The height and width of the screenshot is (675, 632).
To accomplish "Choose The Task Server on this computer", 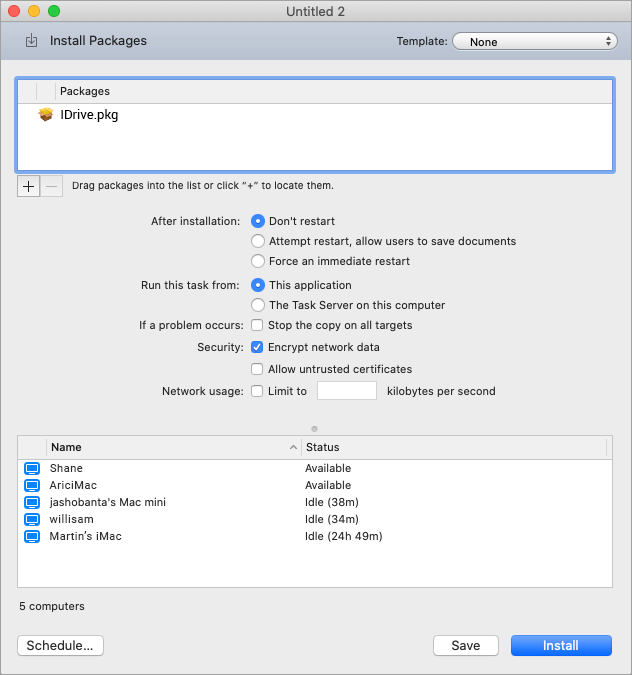I will click(258, 305).
